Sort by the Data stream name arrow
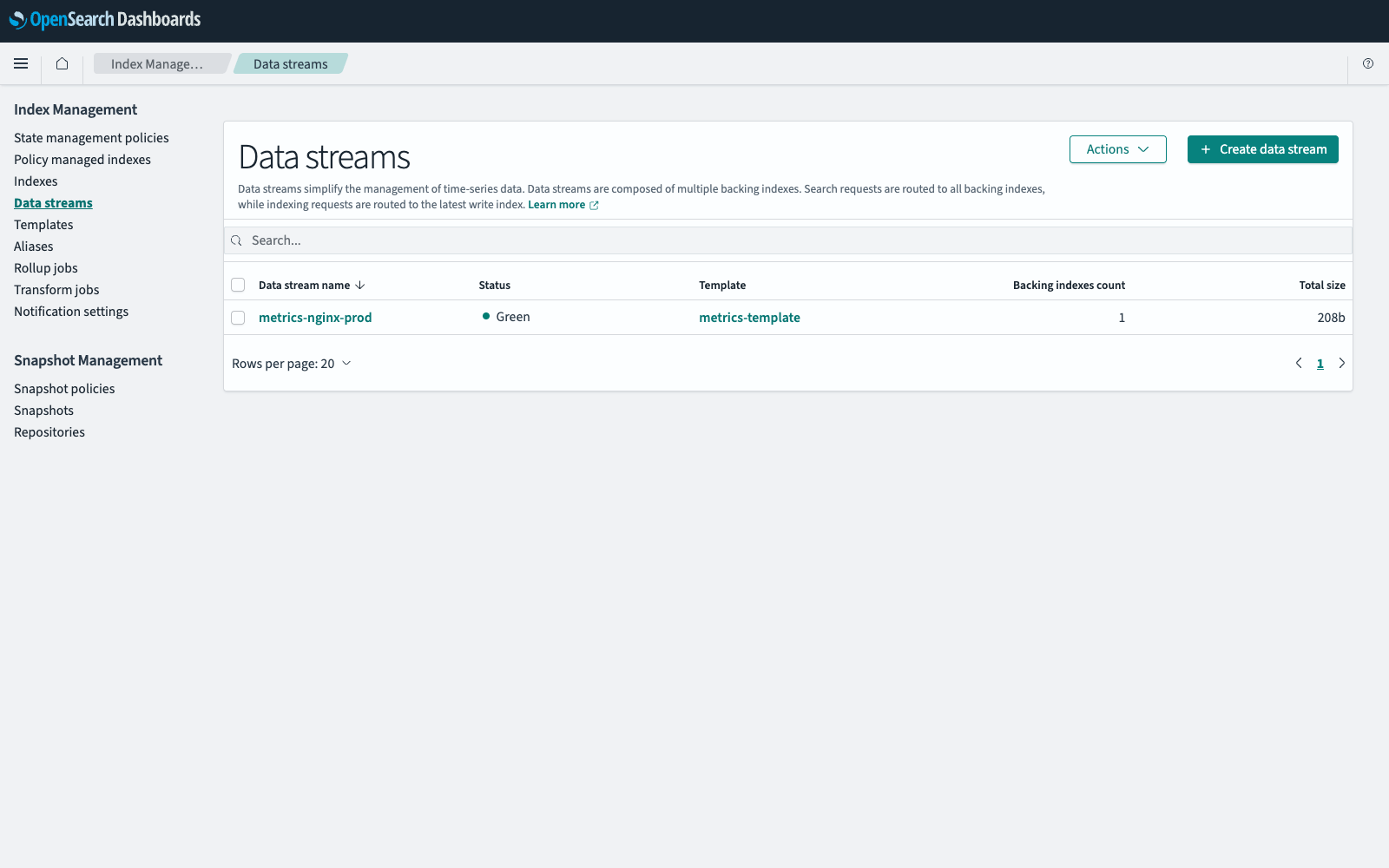Screen dimensions: 1389x868 coord(360,285)
